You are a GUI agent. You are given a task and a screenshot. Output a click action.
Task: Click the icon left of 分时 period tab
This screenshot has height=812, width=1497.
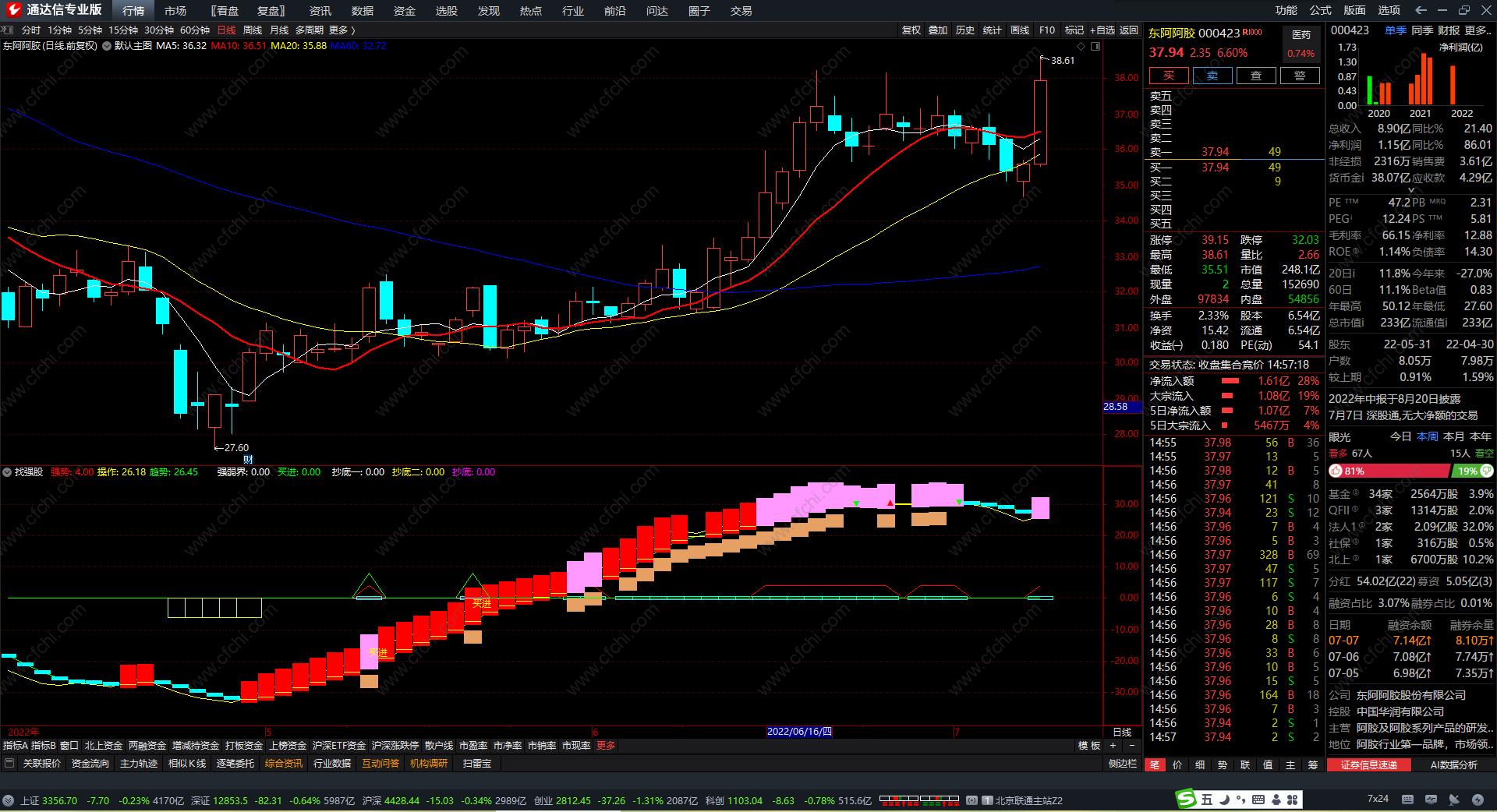pyautogui.click(x=8, y=30)
